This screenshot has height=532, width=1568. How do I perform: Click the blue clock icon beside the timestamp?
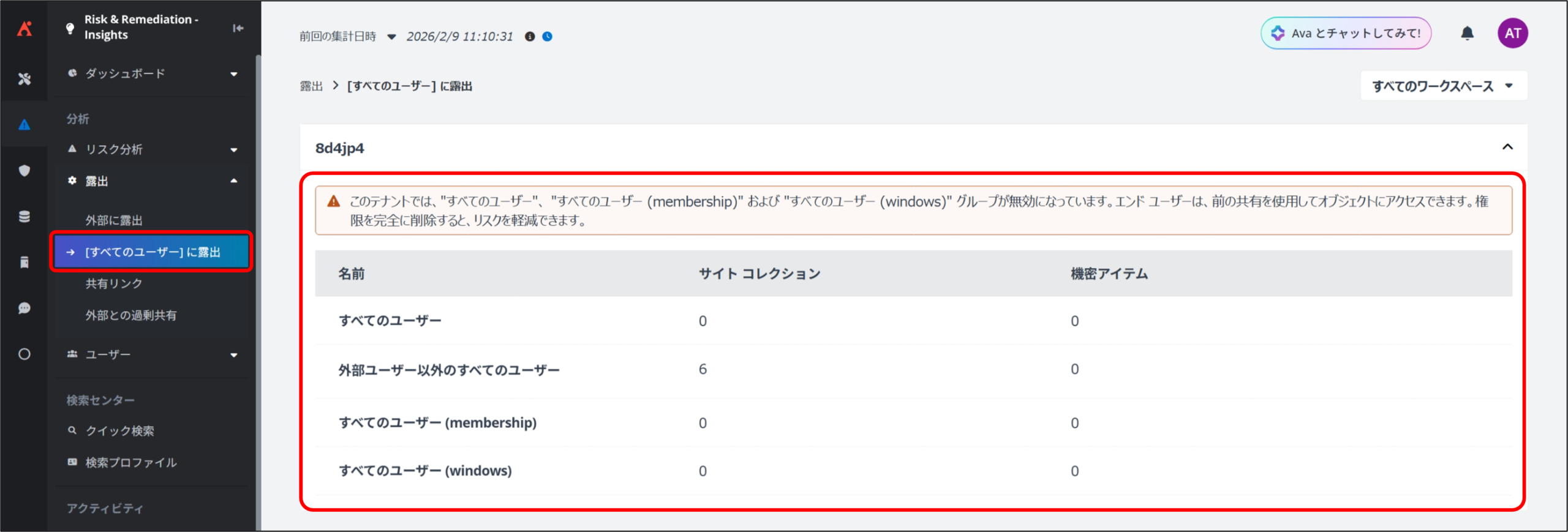point(548,37)
